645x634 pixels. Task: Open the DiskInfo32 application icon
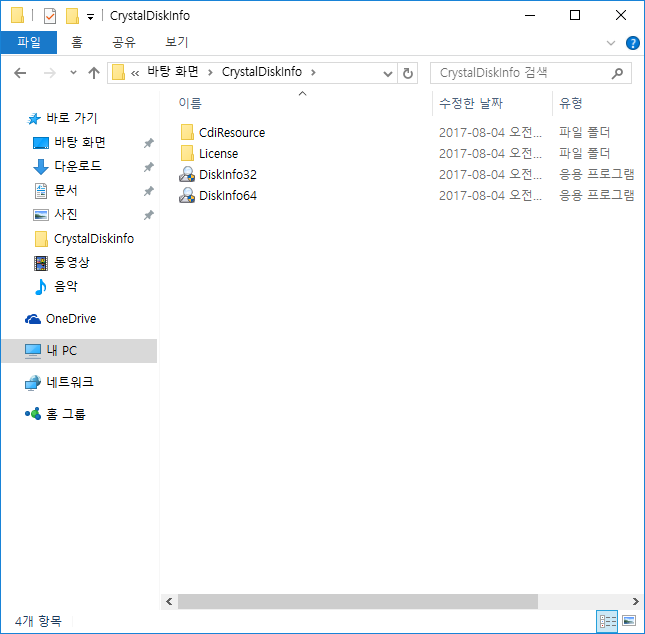click(187, 174)
